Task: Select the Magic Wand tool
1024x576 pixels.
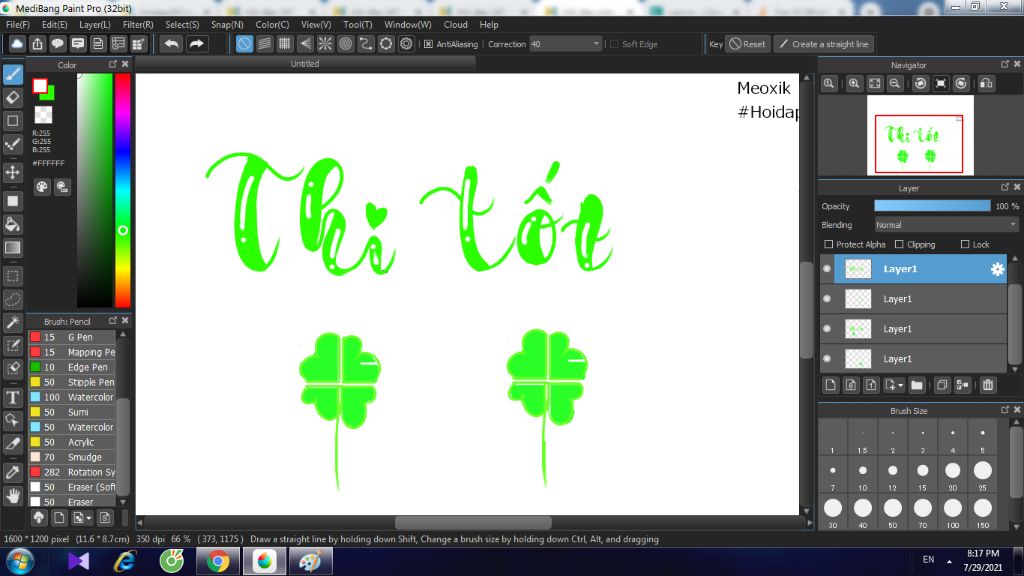Action: (x=13, y=323)
